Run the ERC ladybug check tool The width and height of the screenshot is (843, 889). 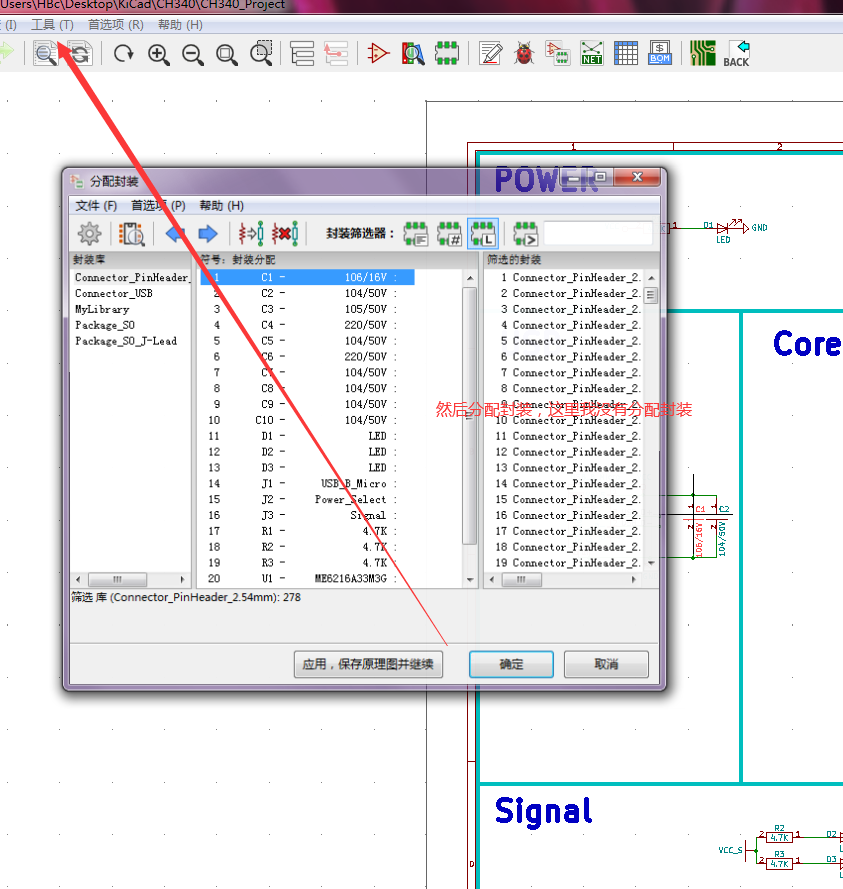coord(523,53)
